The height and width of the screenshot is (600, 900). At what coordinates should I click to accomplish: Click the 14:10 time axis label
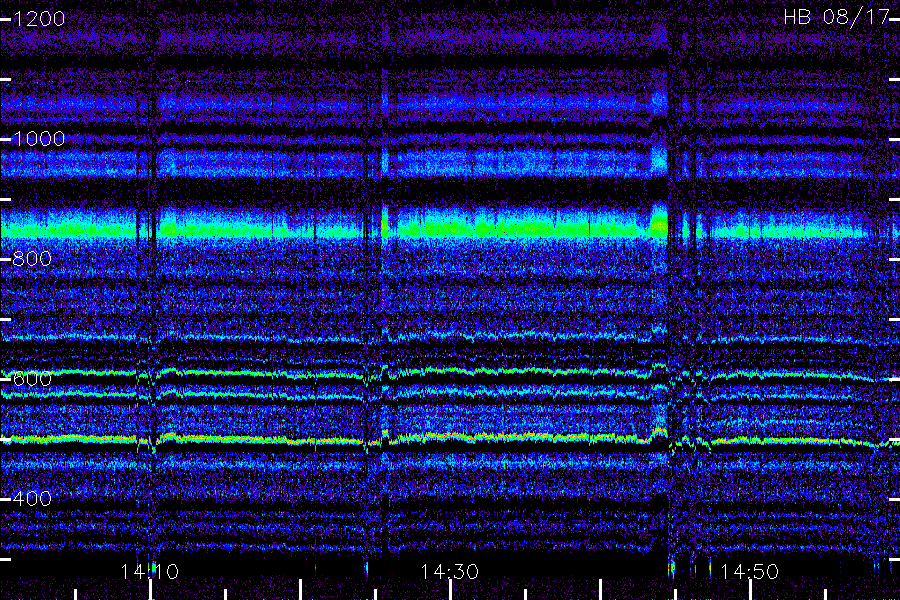pyautogui.click(x=149, y=572)
